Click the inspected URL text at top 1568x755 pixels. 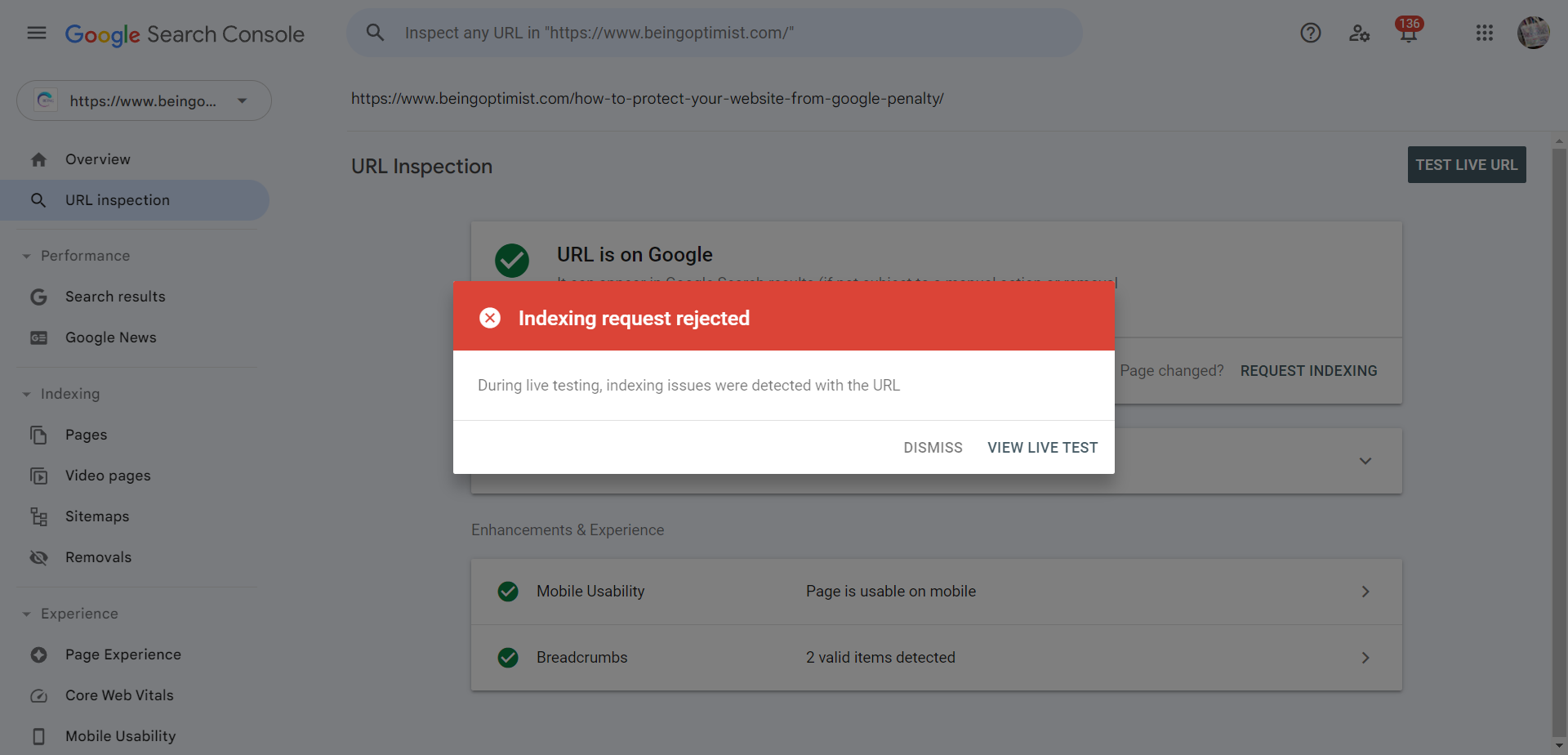click(x=648, y=99)
